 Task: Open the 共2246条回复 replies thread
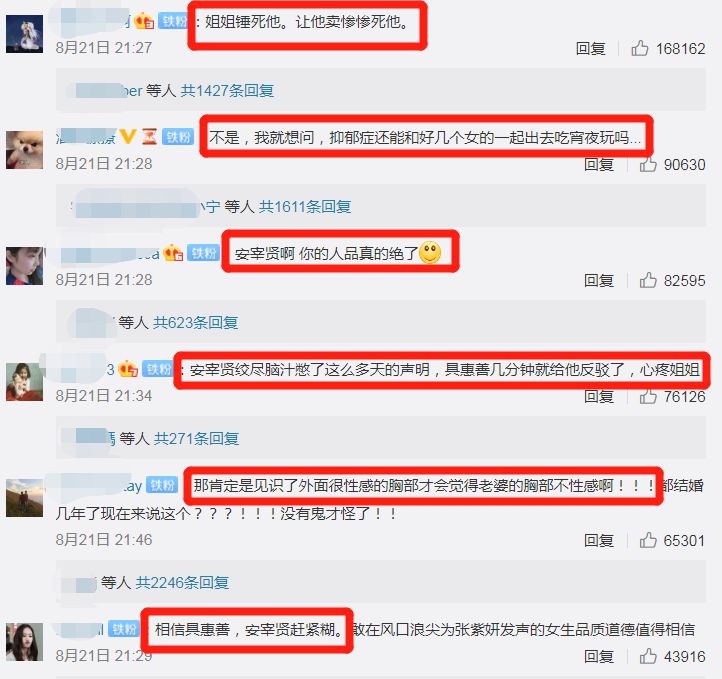pos(182,582)
